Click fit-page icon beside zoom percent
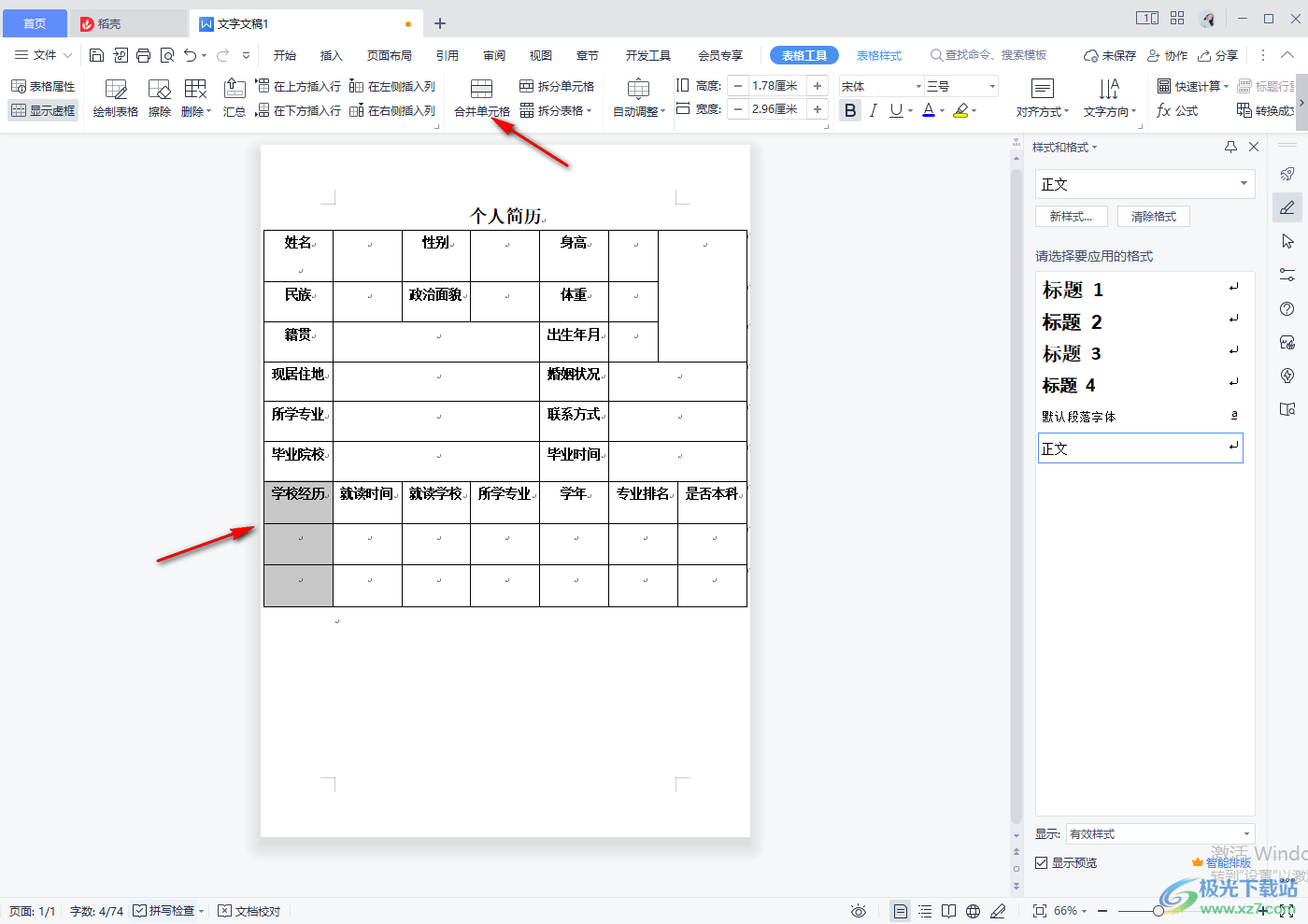Image resolution: width=1308 pixels, height=924 pixels. pyautogui.click(x=1039, y=911)
